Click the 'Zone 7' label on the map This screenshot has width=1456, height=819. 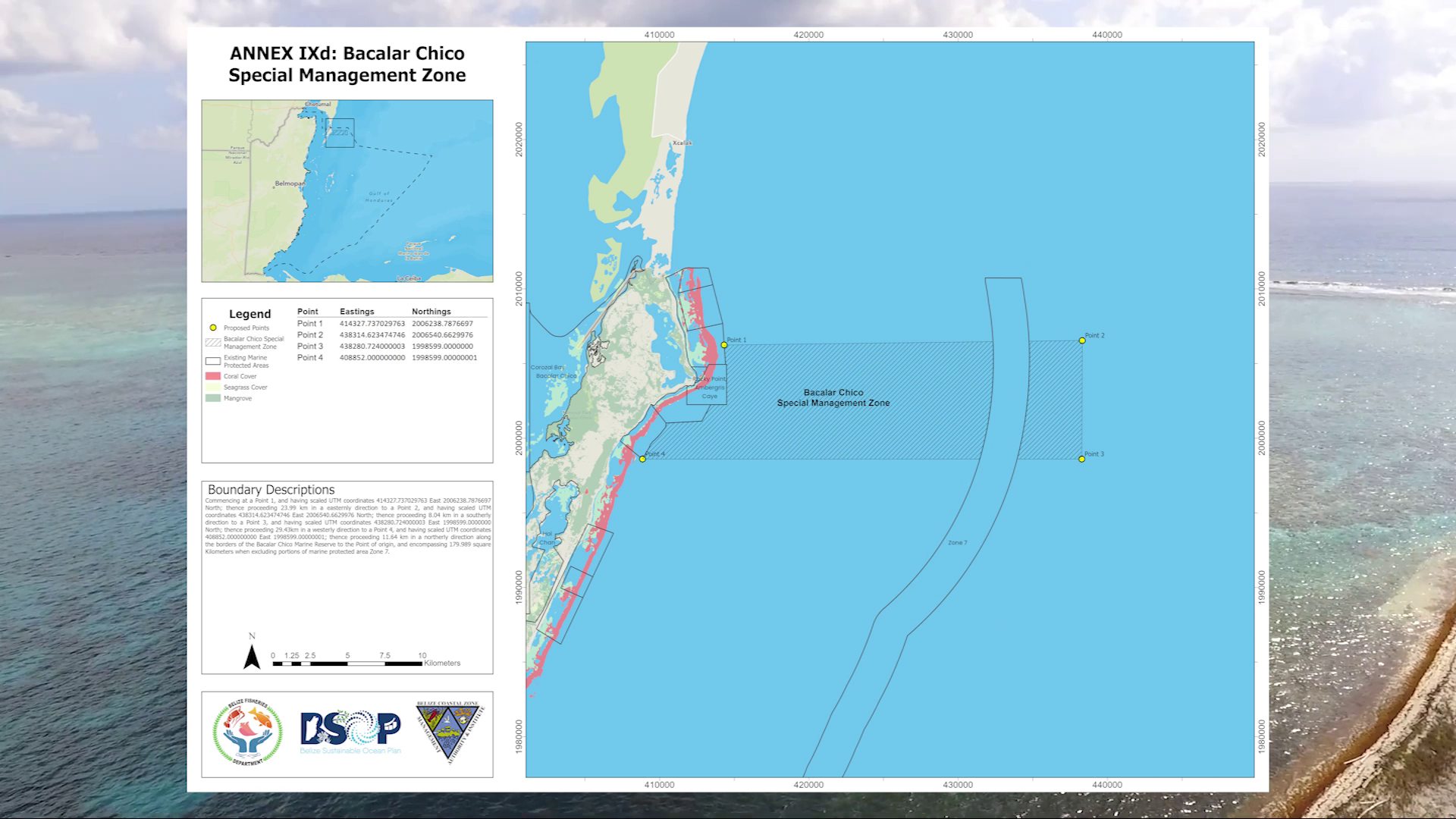click(x=958, y=543)
